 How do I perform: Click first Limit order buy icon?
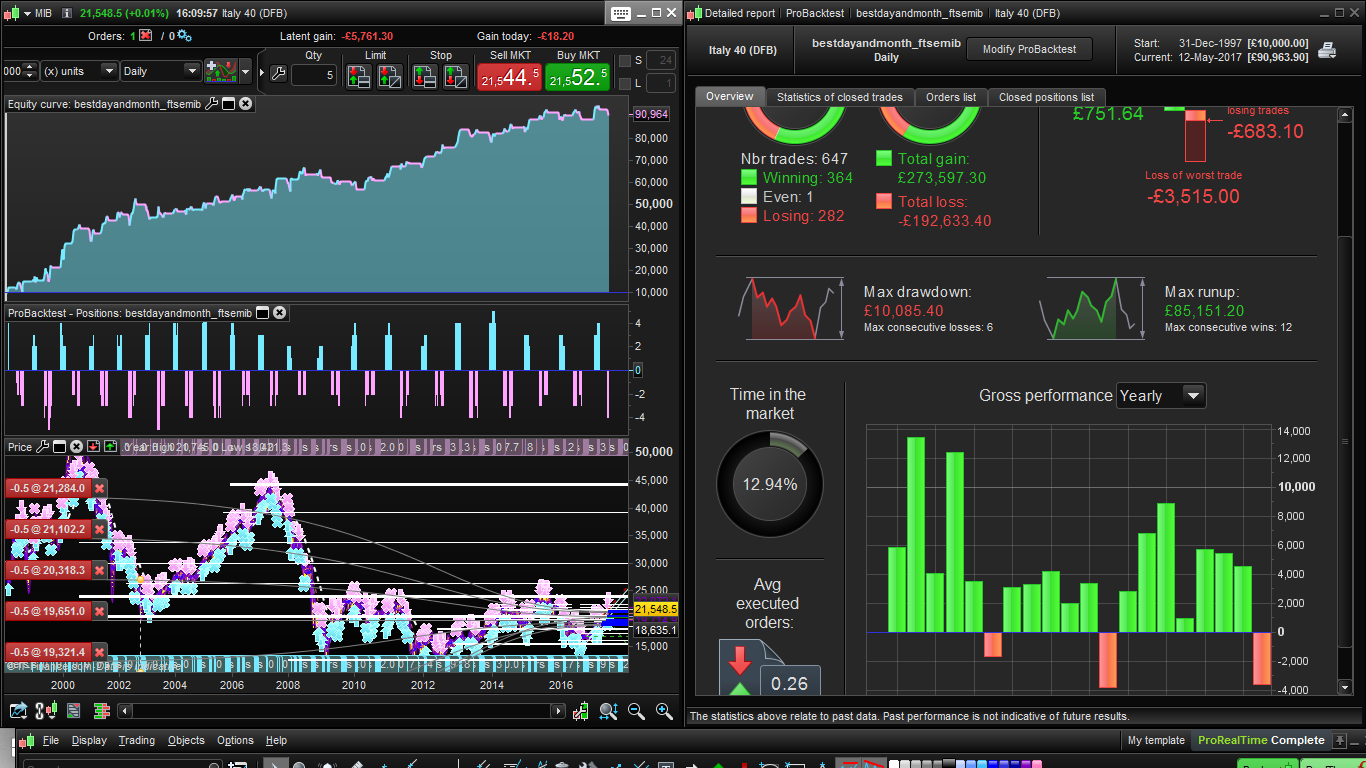point(360,76)
